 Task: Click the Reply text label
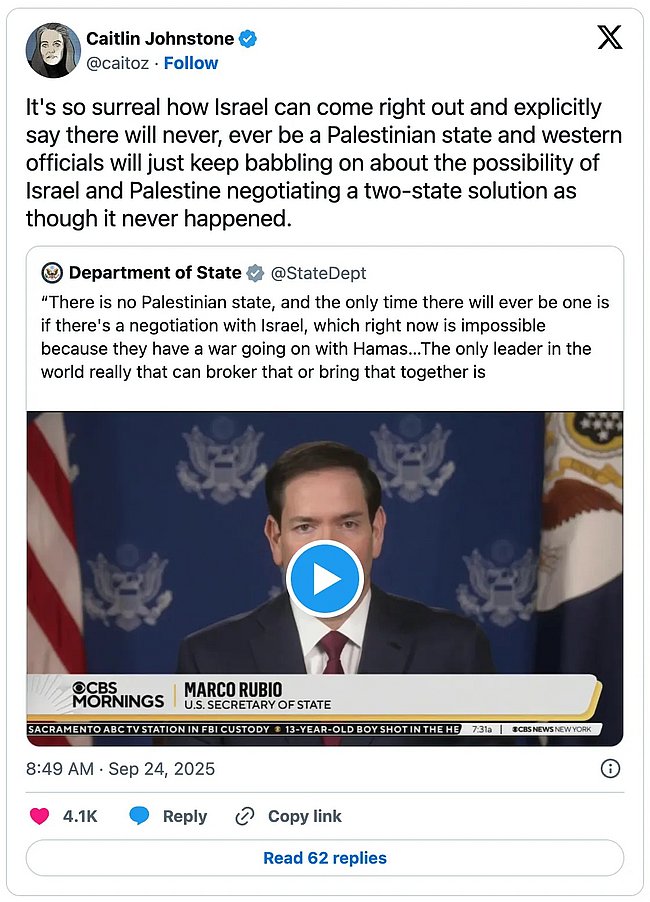click(x=184, y=816)
